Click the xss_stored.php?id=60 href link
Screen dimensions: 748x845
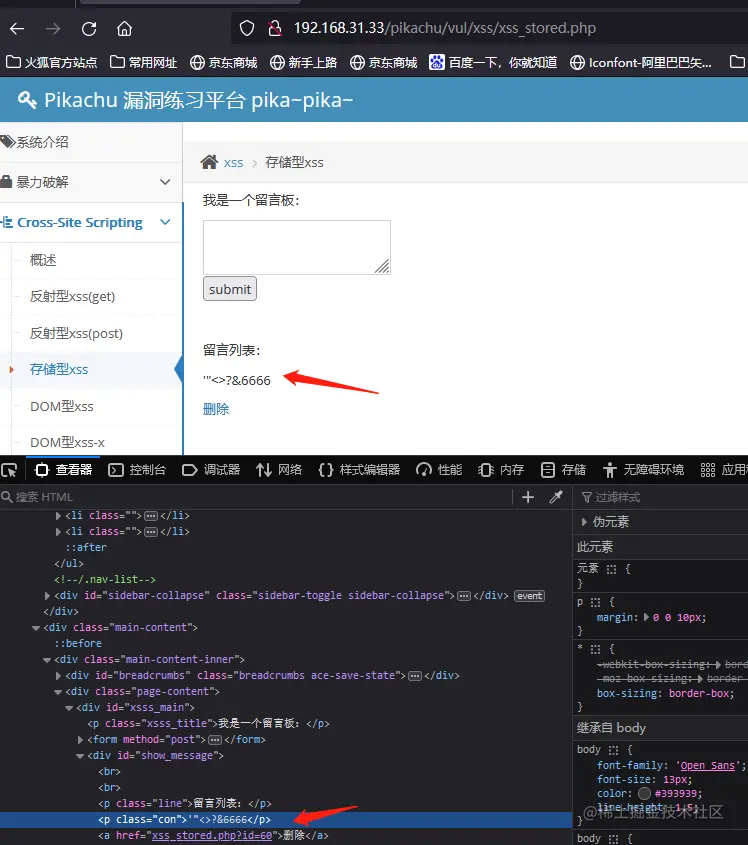pos(212,835)
